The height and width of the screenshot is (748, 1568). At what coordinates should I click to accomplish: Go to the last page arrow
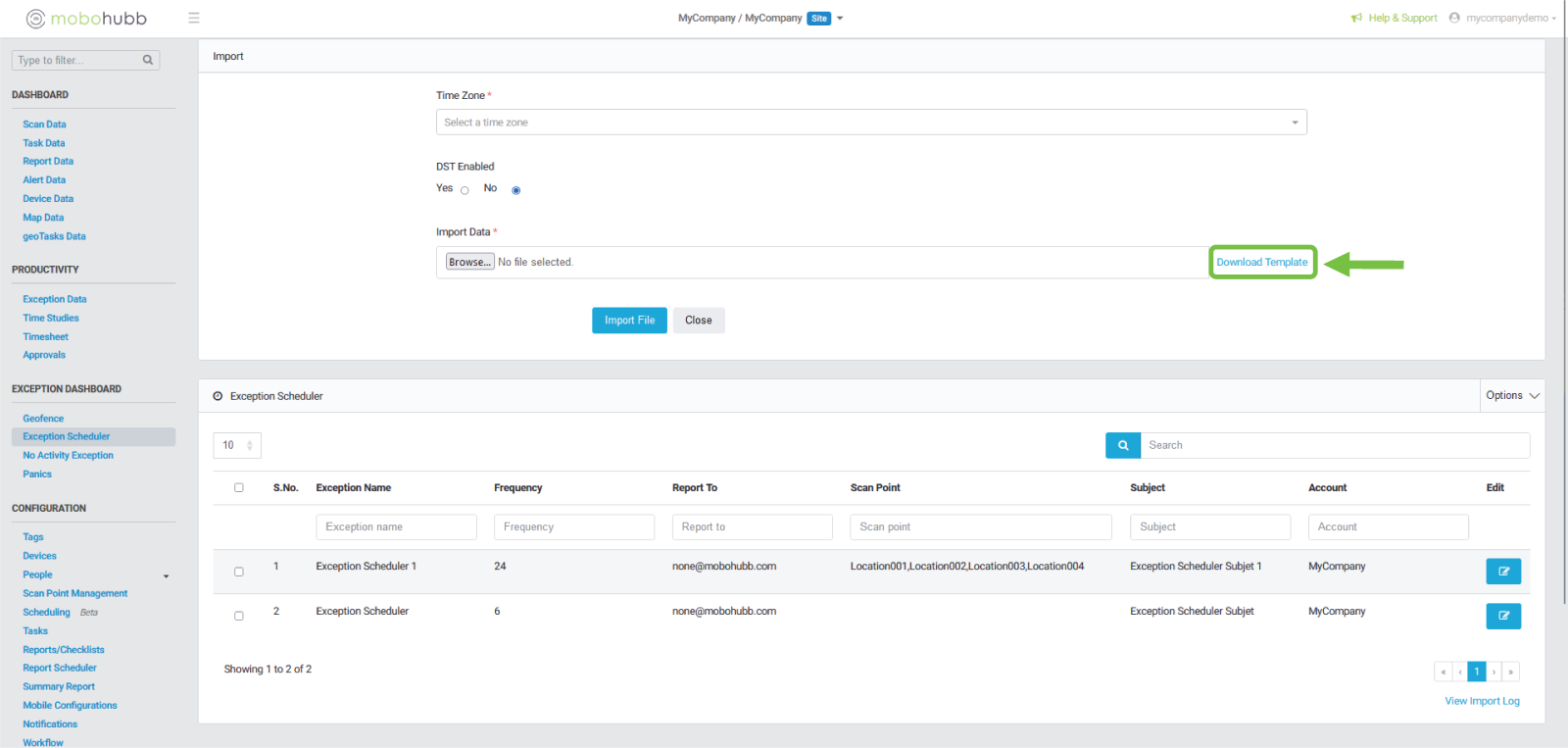point(1510,672)
